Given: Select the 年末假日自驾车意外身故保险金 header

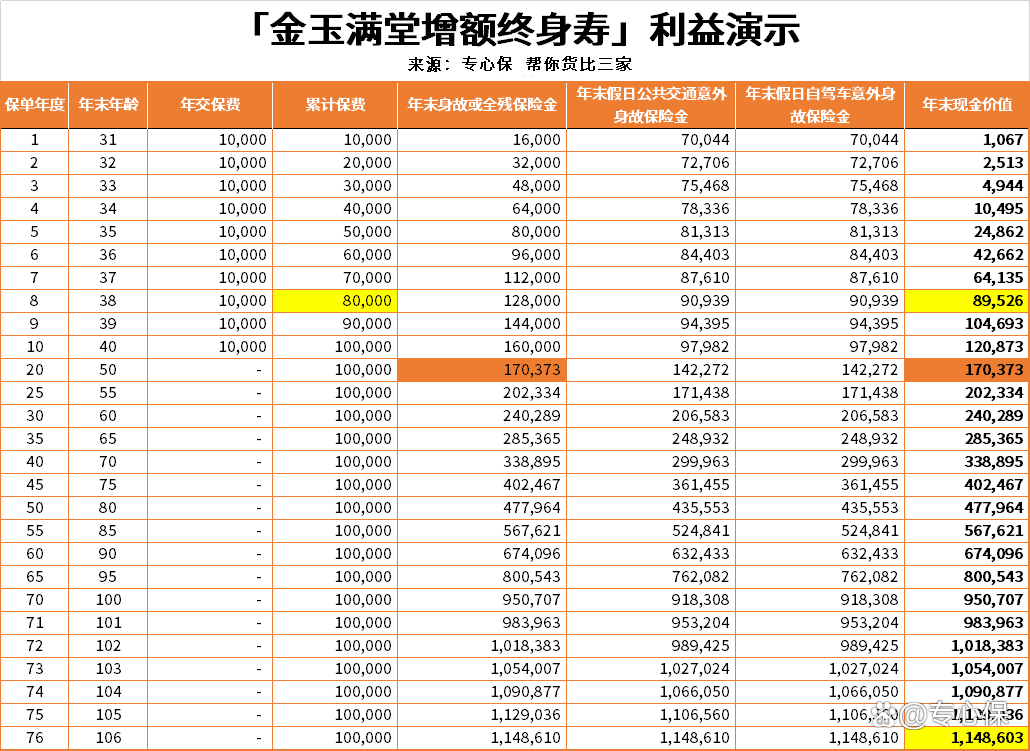Looking at the screenshot, I should pos(820,104).
